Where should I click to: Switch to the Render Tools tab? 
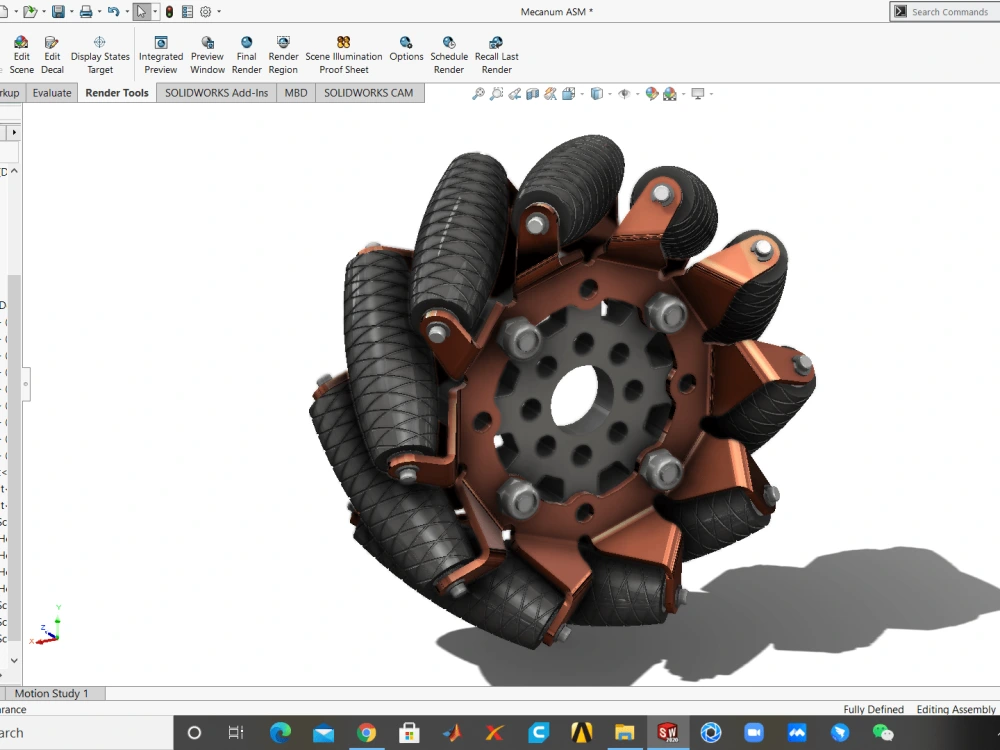click(117, 93)
